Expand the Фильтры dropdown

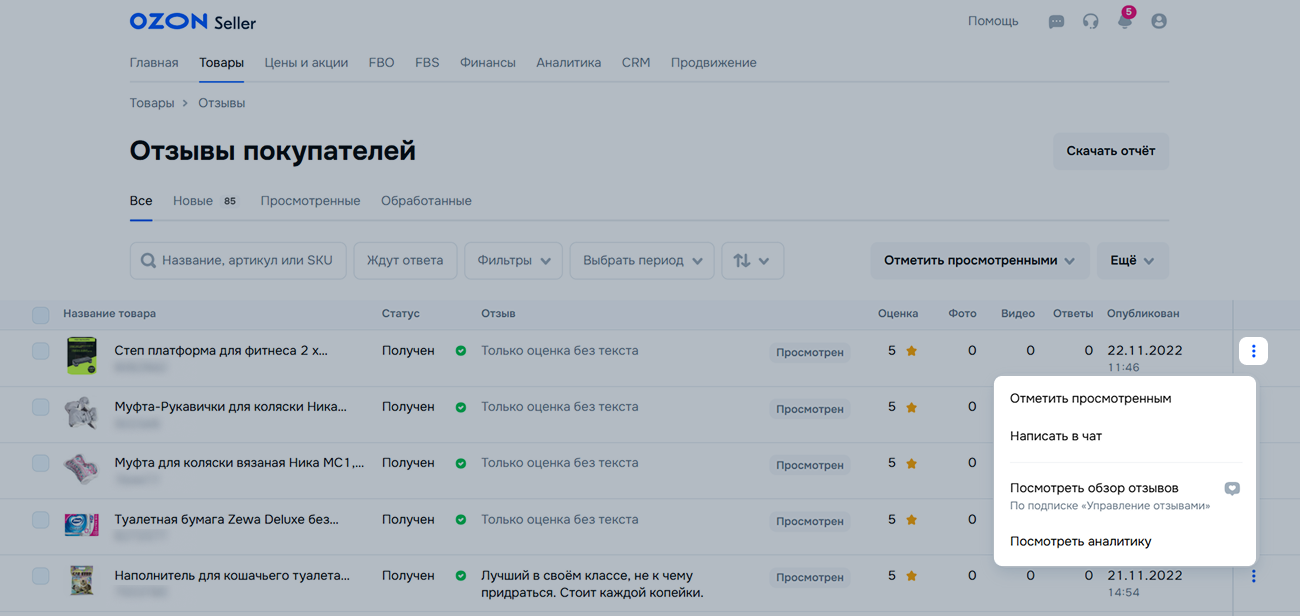coord(514,261)
